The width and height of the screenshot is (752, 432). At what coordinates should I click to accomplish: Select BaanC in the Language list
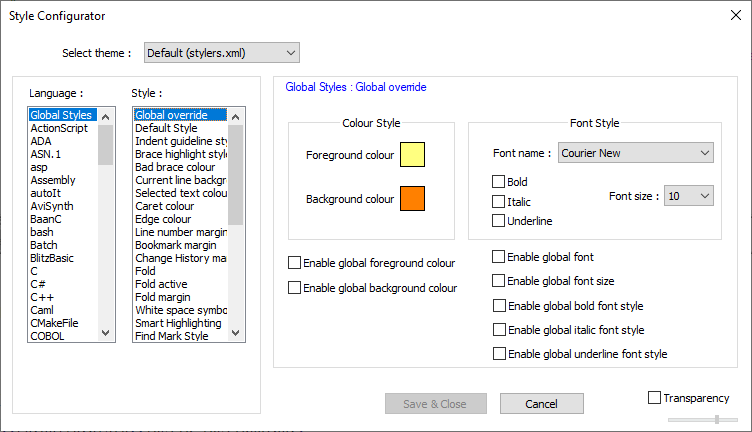click(x=63, y=219)
